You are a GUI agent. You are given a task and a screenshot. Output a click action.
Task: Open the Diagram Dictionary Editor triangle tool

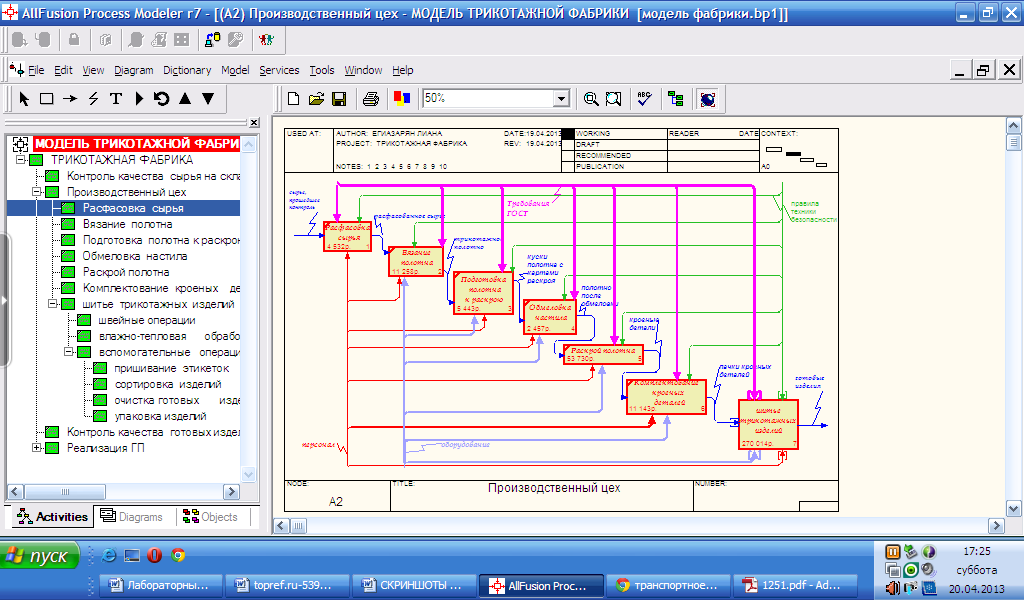(x=138, y=99)
